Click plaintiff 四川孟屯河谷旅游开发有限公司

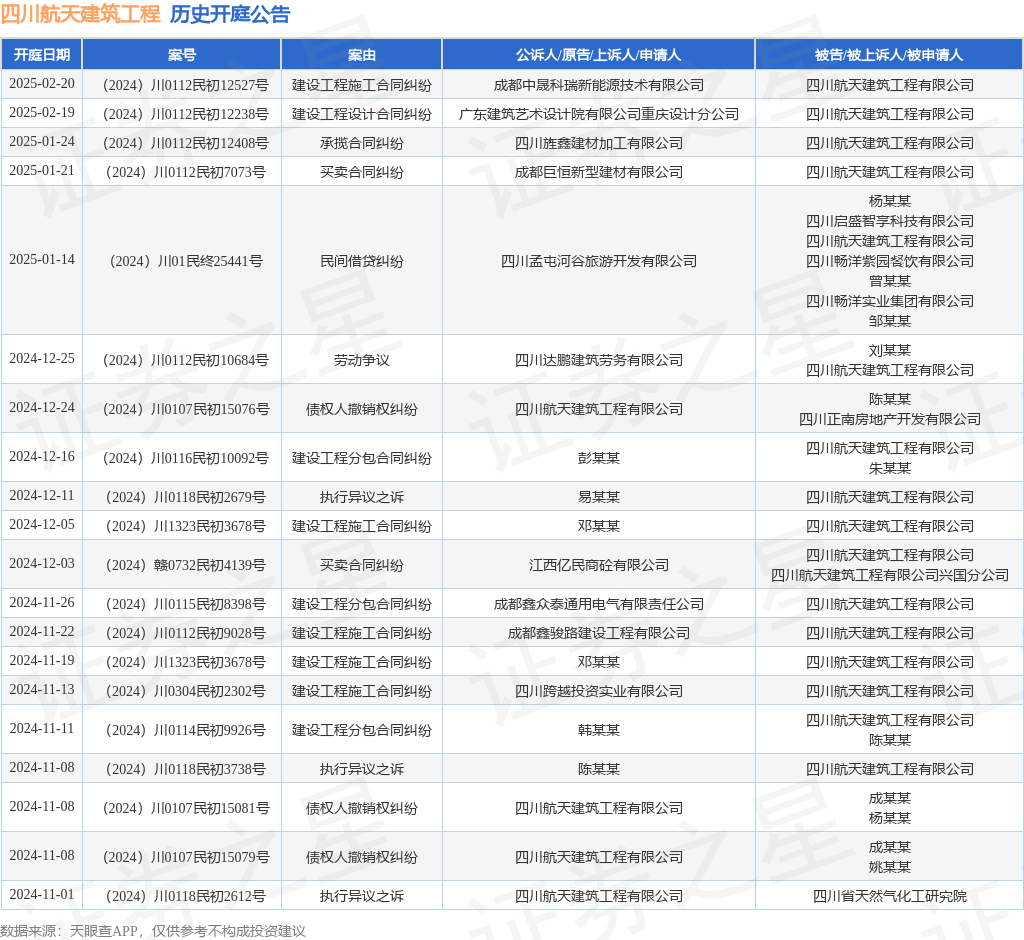pyautogui.click(x=598, y=261)
